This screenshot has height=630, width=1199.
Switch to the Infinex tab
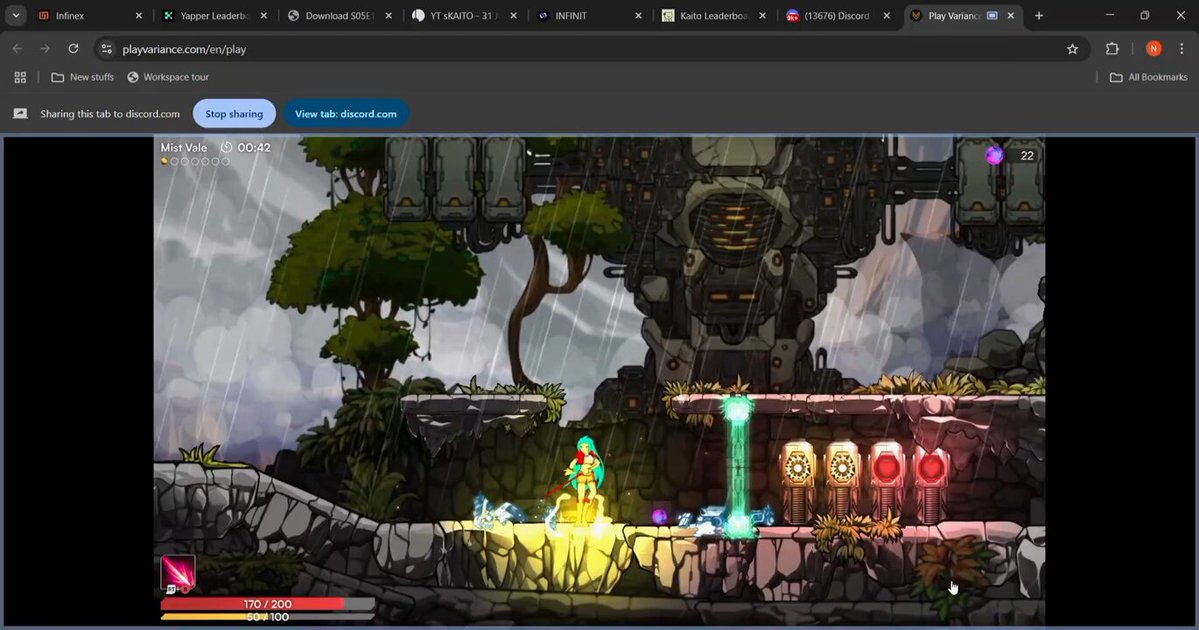click(x=90, y=15)
